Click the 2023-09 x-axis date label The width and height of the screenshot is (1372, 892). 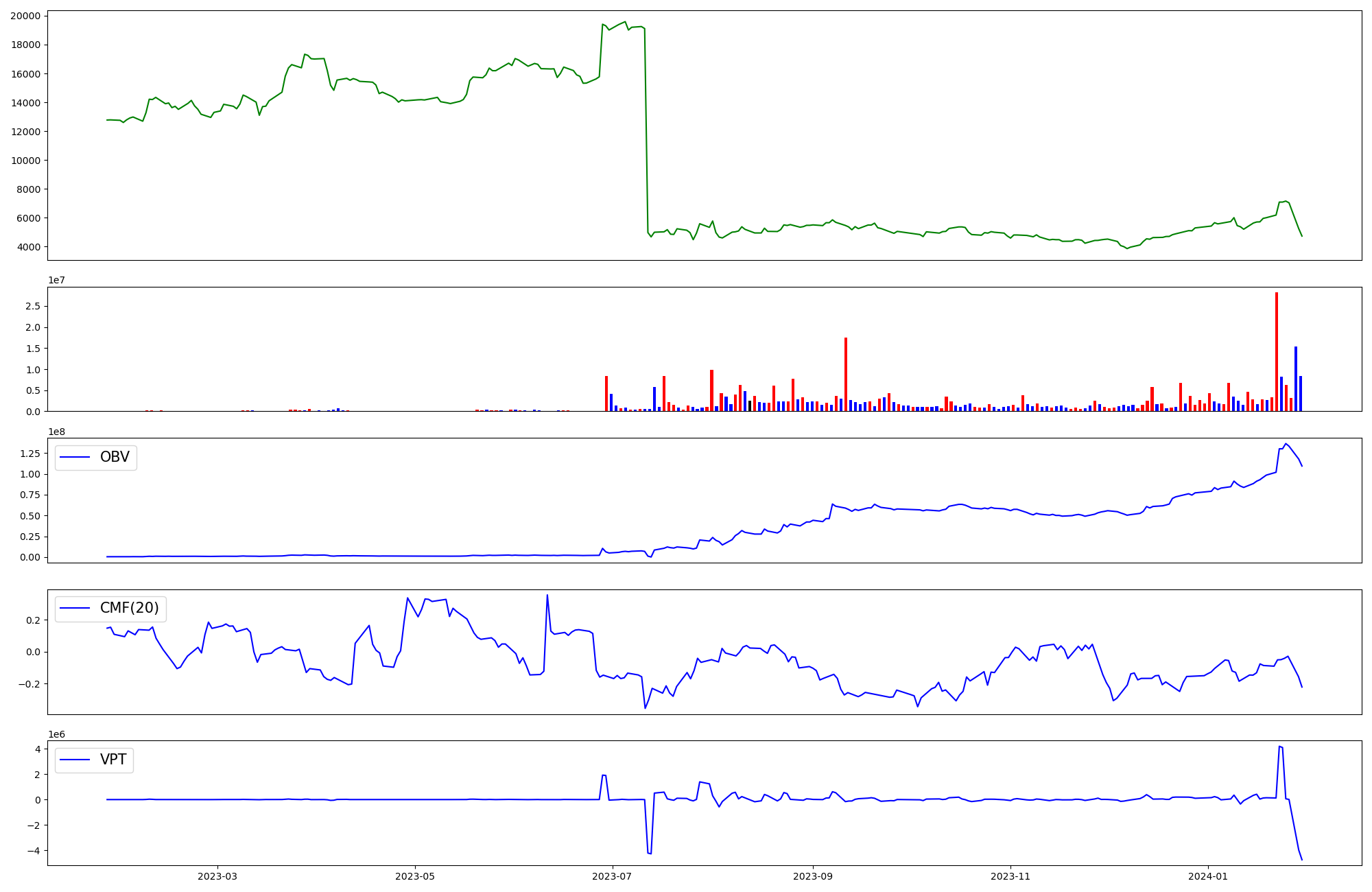tap(813, 876)
